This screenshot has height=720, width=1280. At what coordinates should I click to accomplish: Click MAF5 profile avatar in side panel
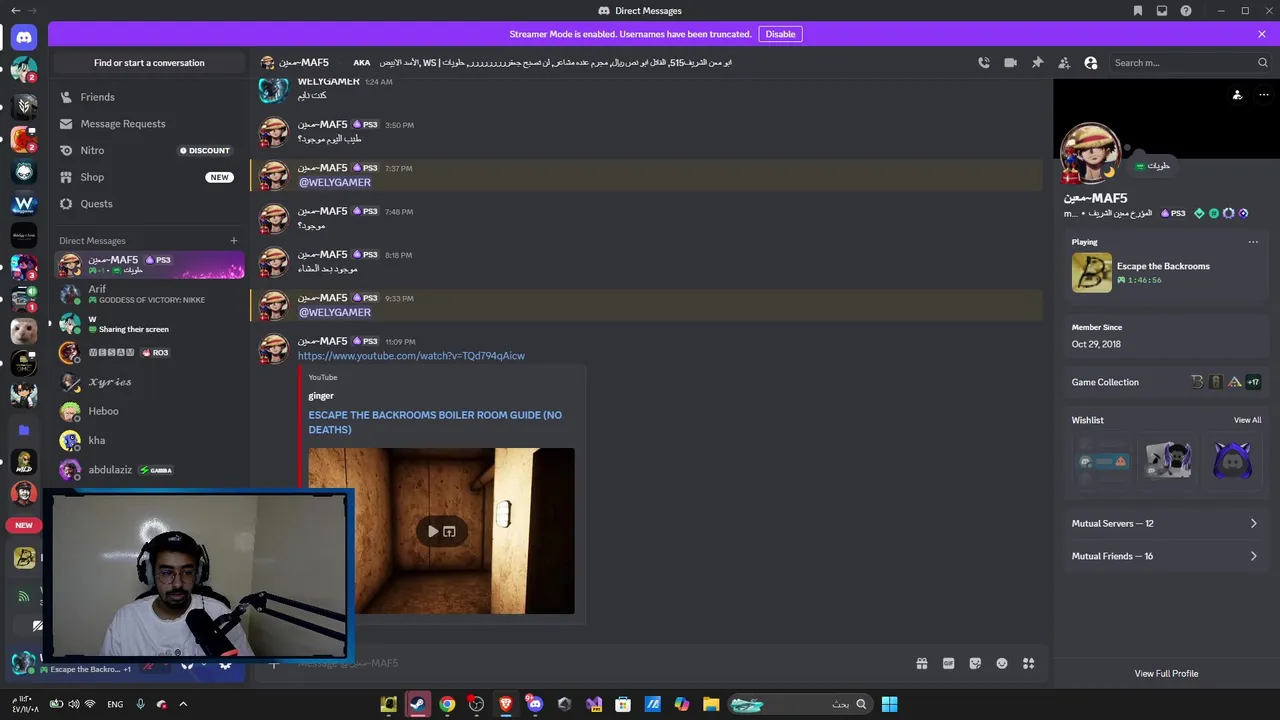(1090, 153)
